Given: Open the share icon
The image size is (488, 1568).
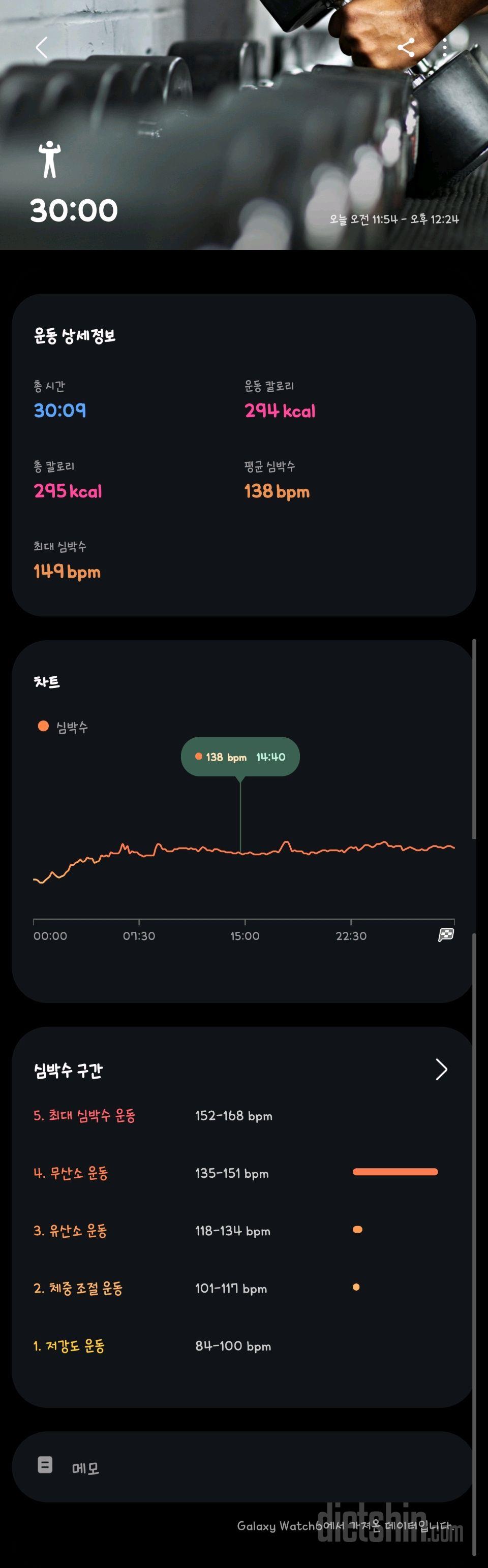Looking at the screenshot, I should 406,47.
